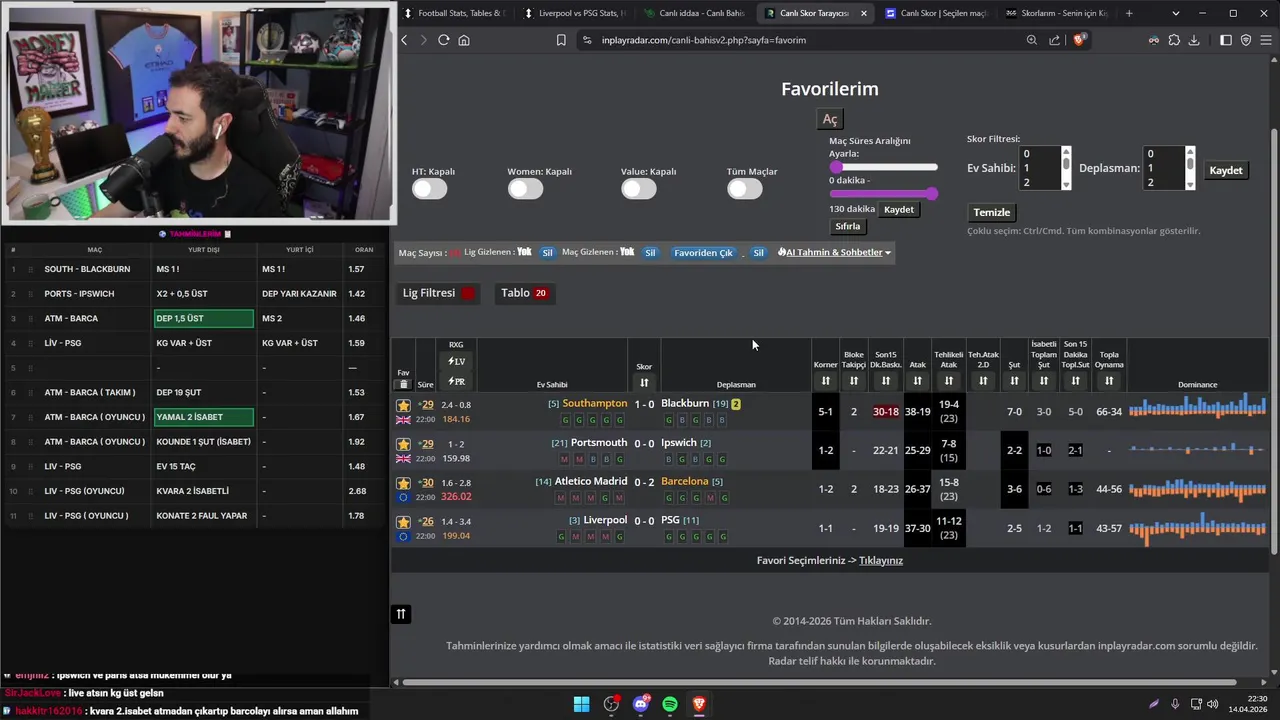Click the Aç button
Viewport: 1280px width, 720px height.
pos(830,119)
